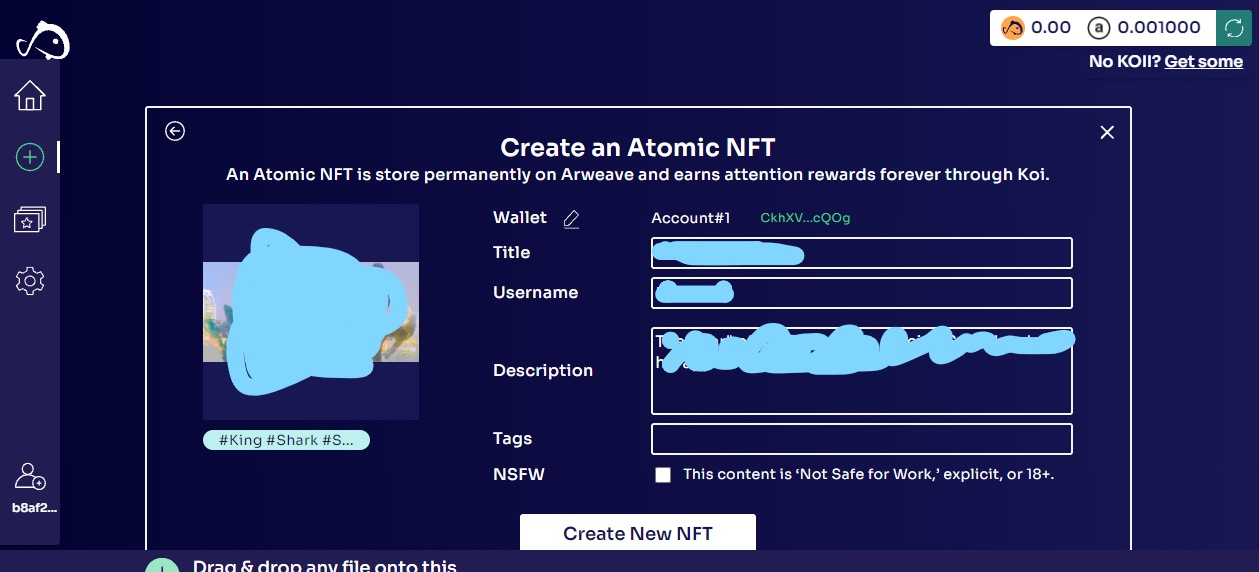
Task: Click the orange KOII balance coin icon
Action: pos(1012,28)
